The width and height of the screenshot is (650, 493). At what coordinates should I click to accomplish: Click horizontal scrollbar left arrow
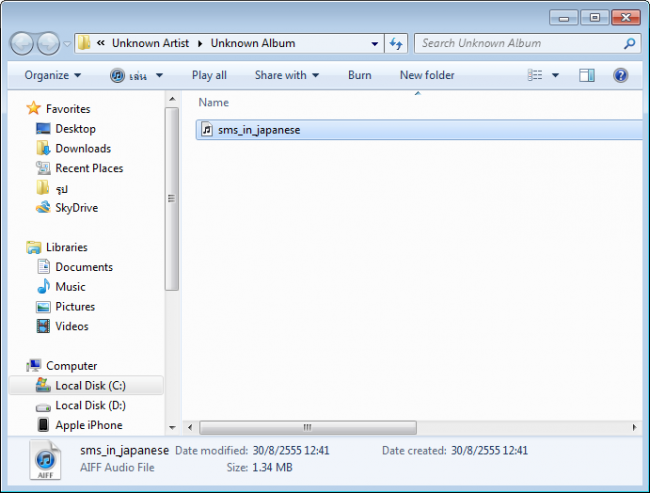coord(190,427)
